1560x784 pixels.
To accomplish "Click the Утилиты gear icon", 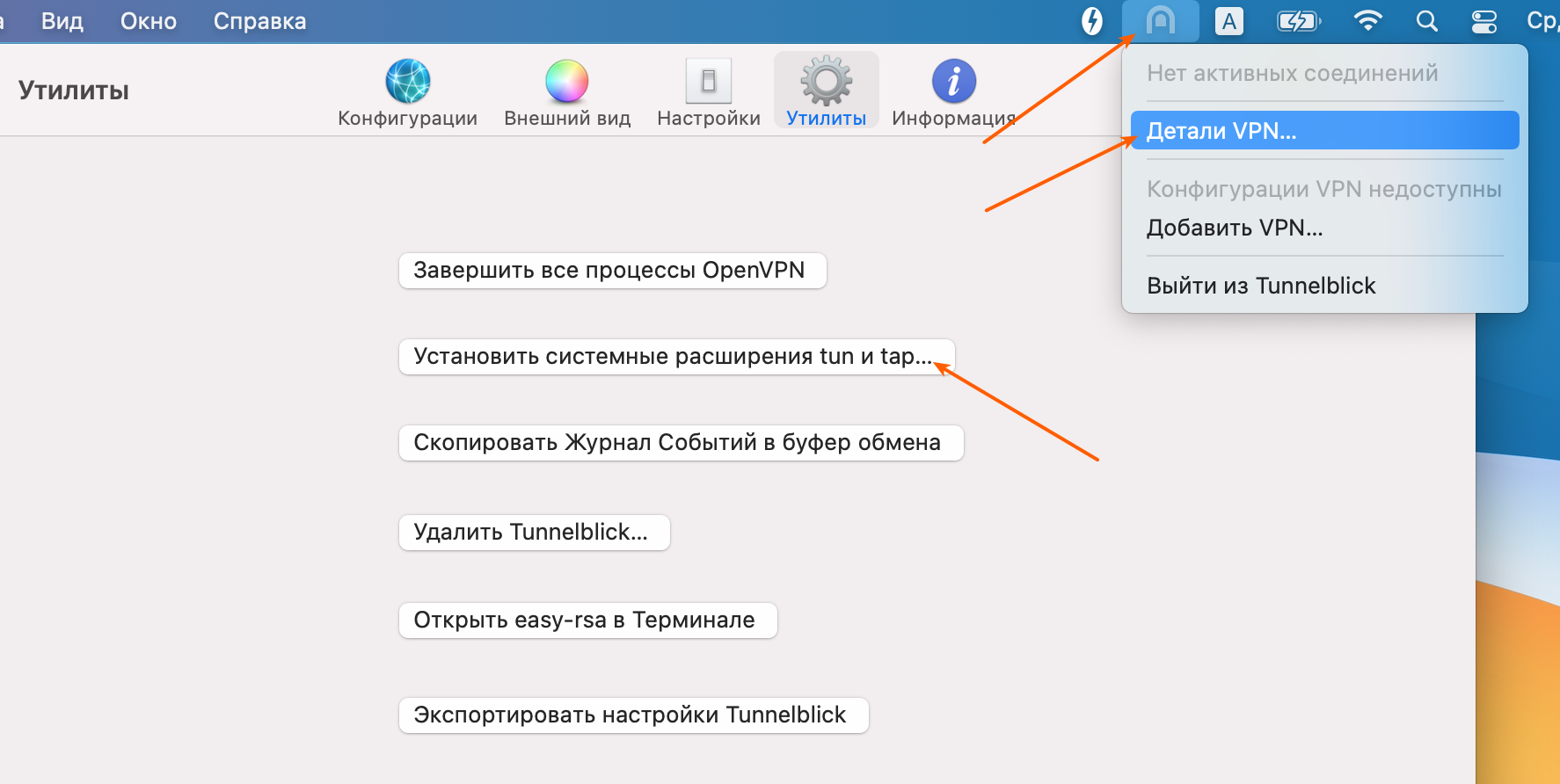I will [x=826, y=83].
